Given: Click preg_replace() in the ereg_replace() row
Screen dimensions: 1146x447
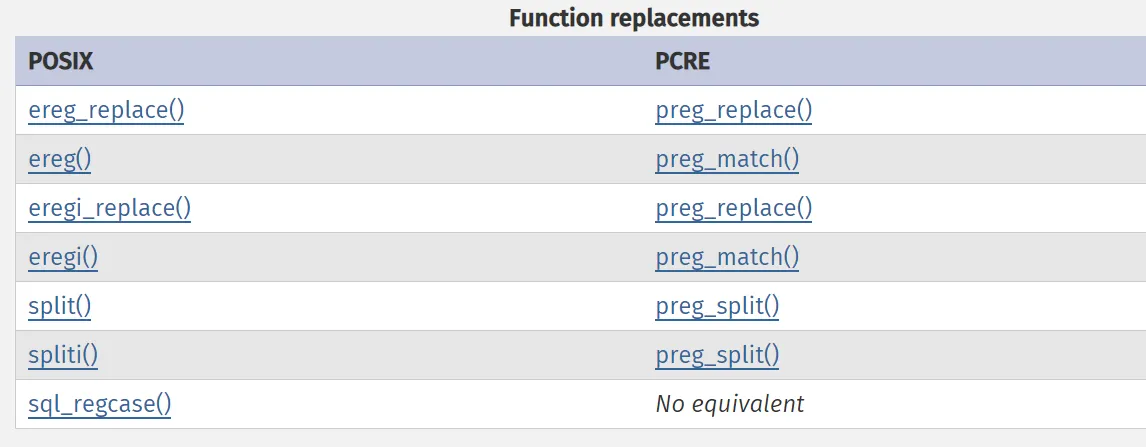Looking at the screenshot, I should [x=733, y=110].
